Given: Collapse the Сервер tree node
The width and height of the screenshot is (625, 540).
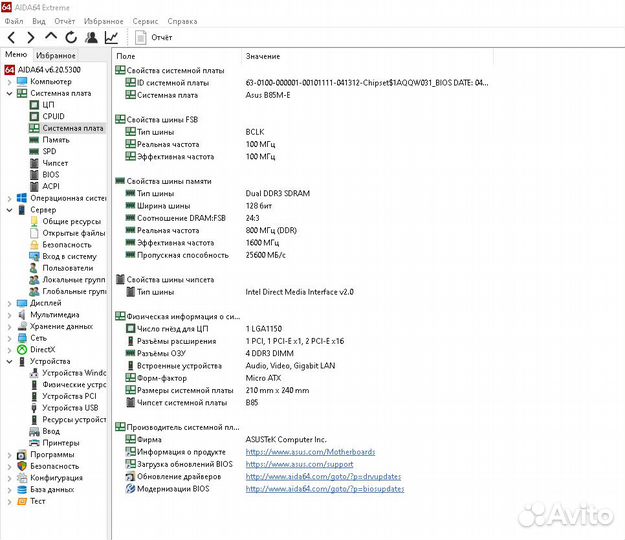Looking at the screenshot, I should (x=10, y=210).
